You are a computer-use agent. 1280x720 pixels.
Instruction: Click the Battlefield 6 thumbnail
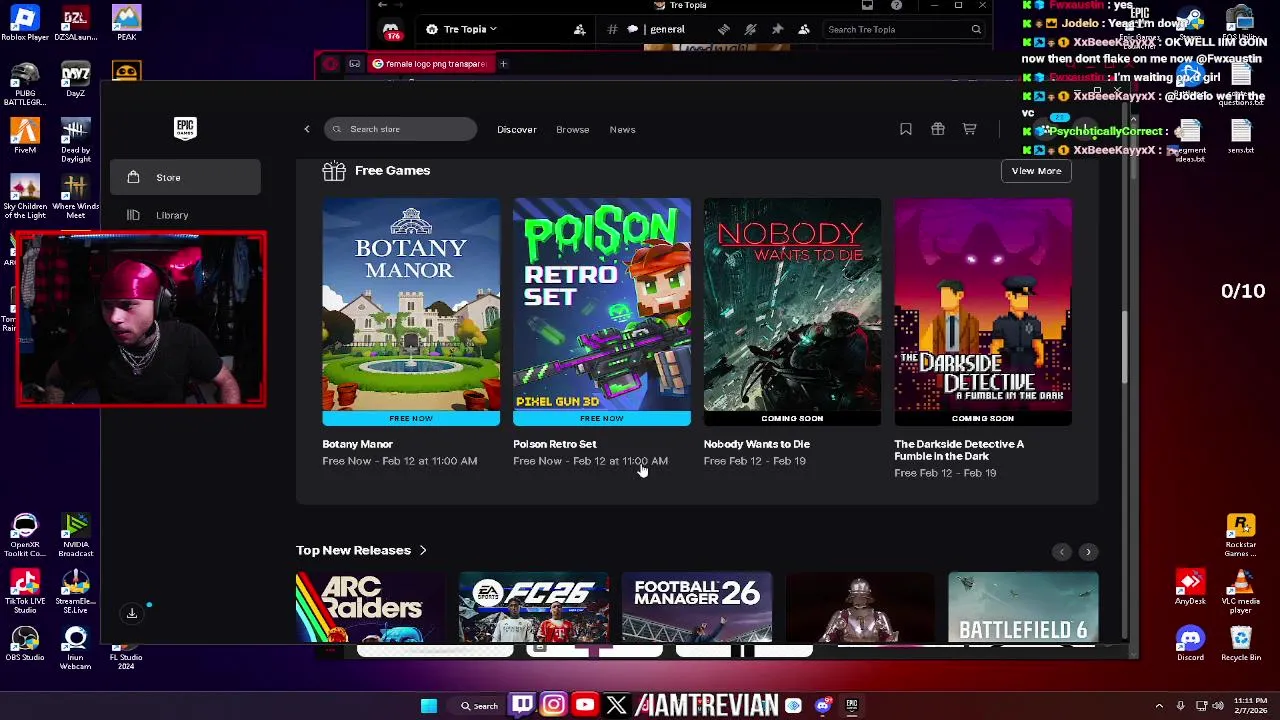click(1023, 607)
